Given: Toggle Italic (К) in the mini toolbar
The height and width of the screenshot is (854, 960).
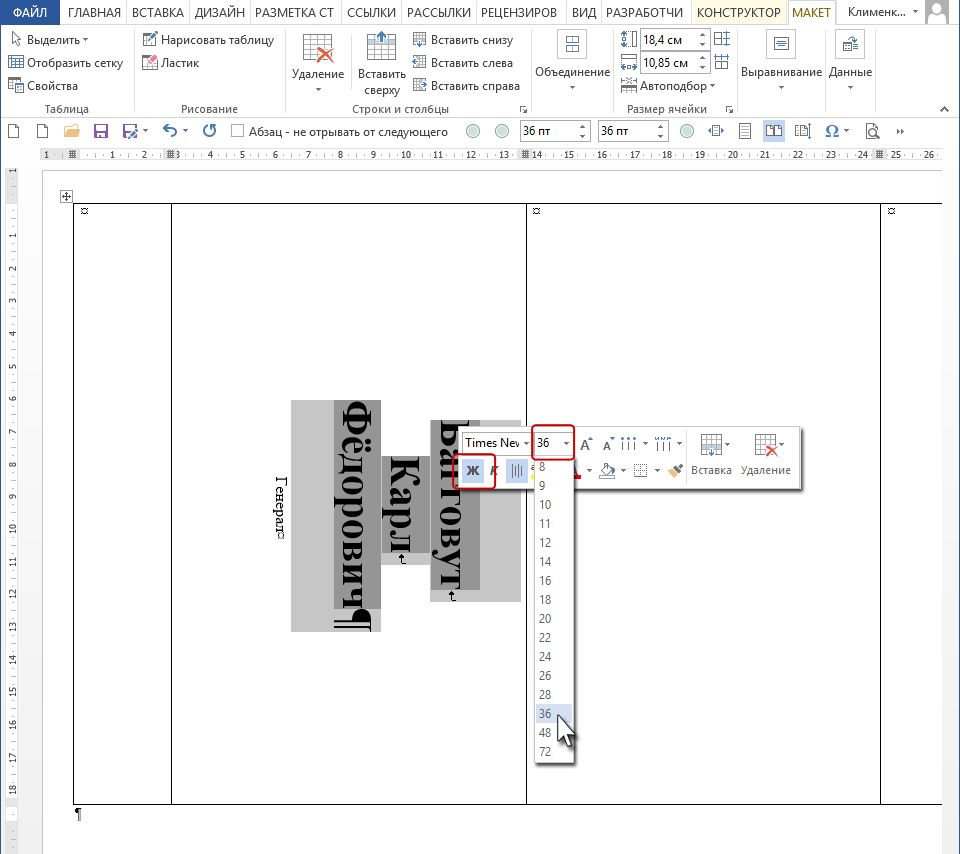Looking at the screenshot, I should [495, 470].
